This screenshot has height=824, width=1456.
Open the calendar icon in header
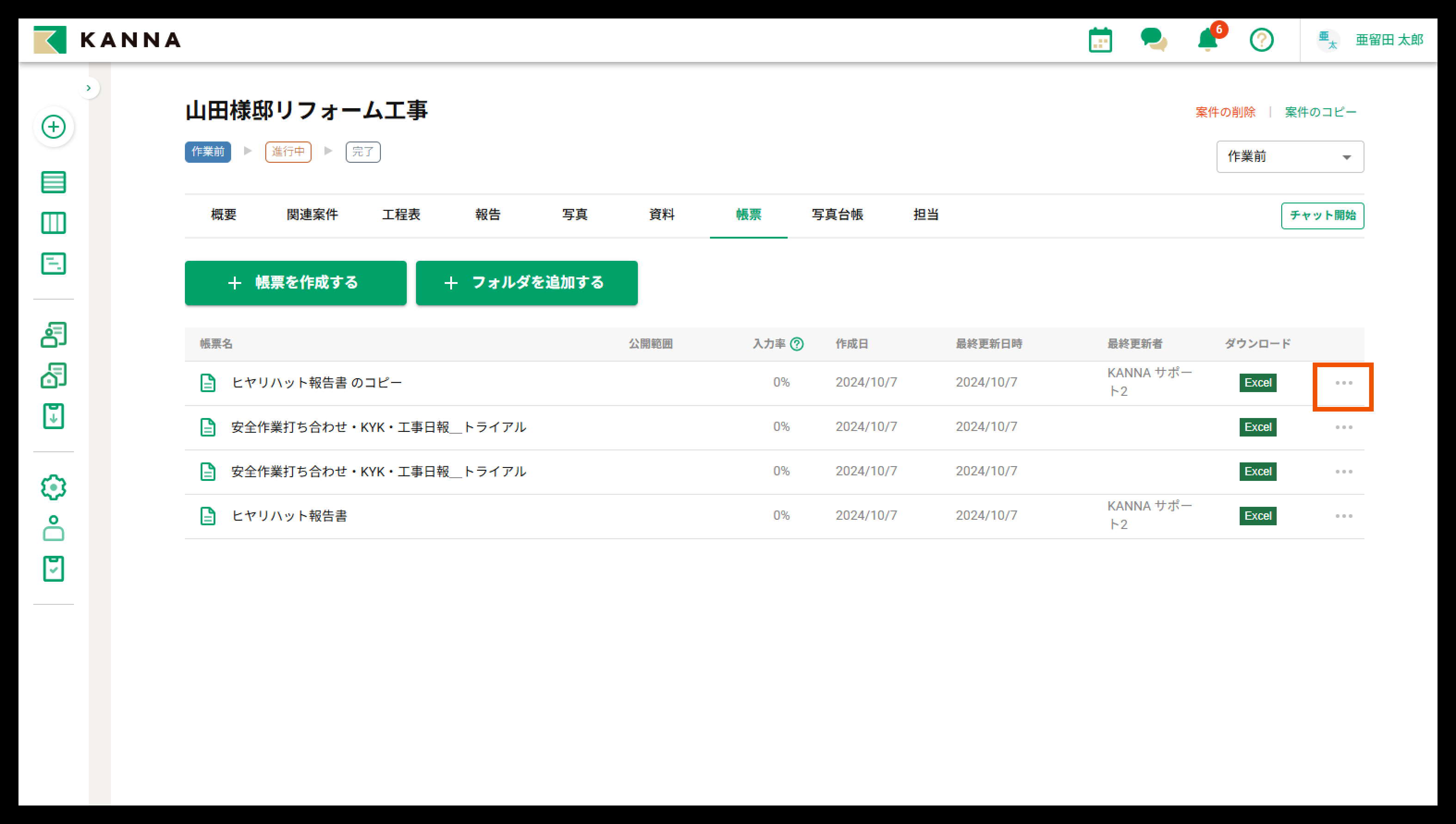click(1100, 40)
